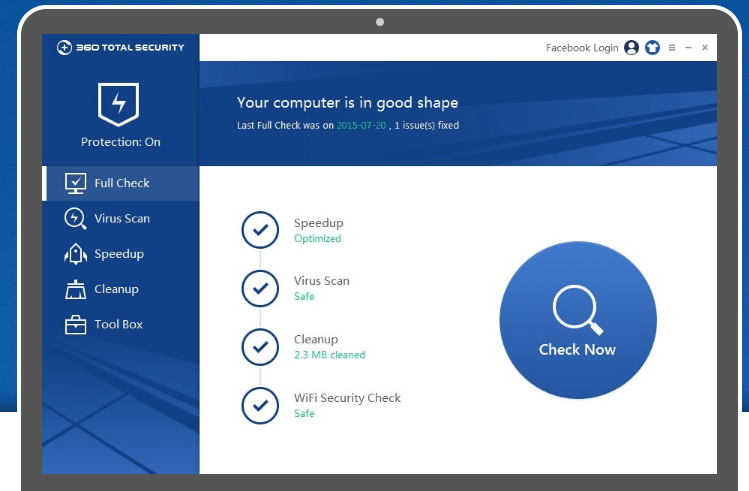Click the Tool Box briefcase icon
Viewport: 749px width, 491px height.
(x=75, y=325)
